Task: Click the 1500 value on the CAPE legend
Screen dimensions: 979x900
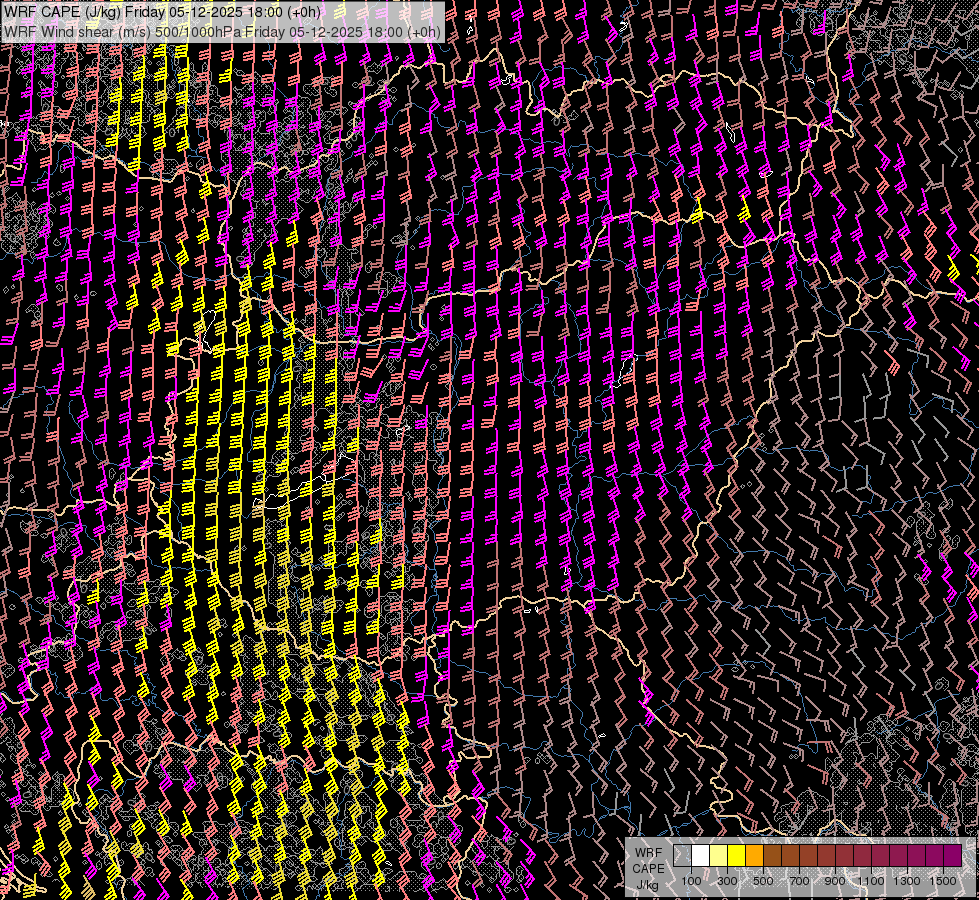Action: tap(943, 881)
